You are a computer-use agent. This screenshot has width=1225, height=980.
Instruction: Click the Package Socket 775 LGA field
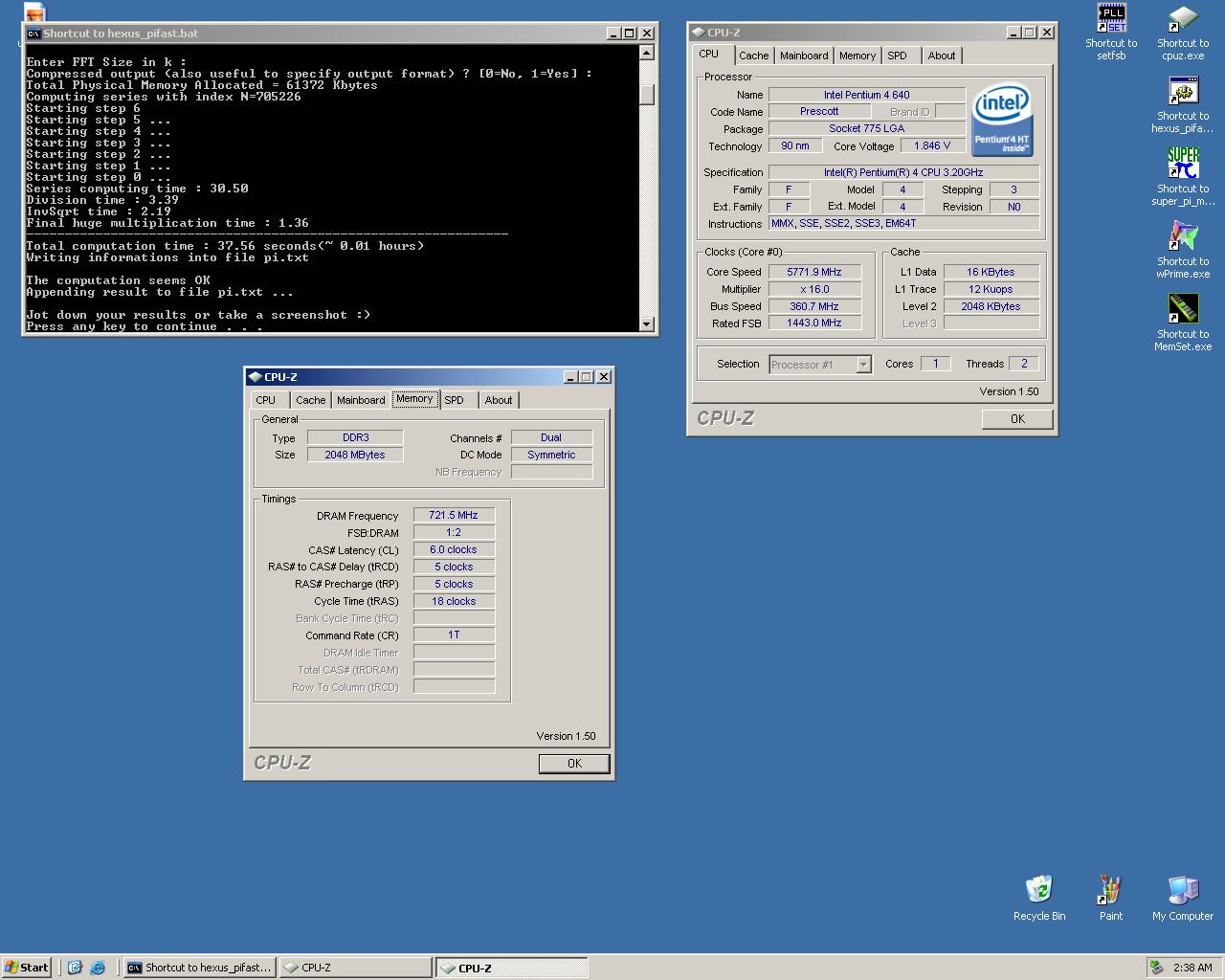coord(867,128)
